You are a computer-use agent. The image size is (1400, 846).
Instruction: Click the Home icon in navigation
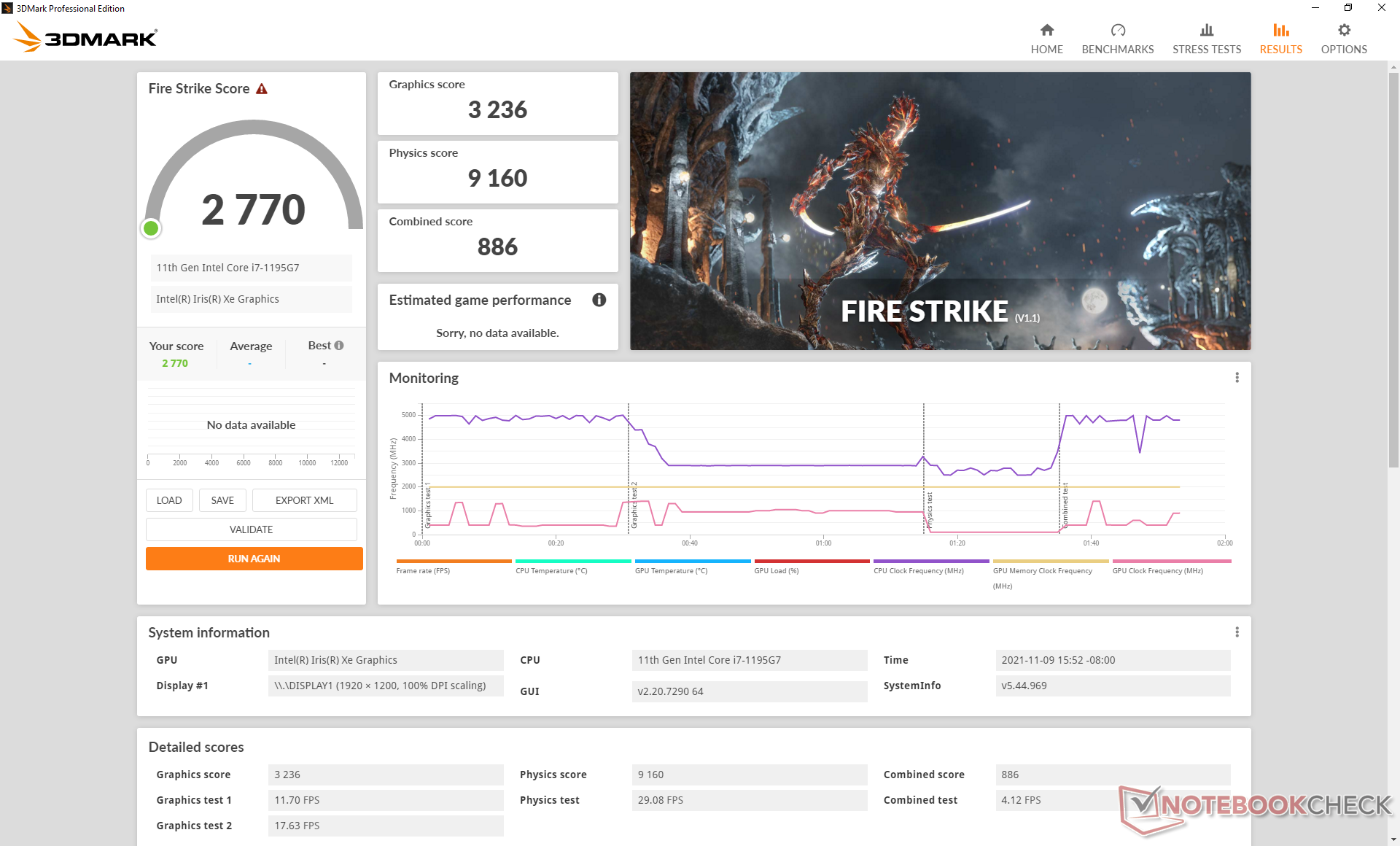click(1046, 30)
